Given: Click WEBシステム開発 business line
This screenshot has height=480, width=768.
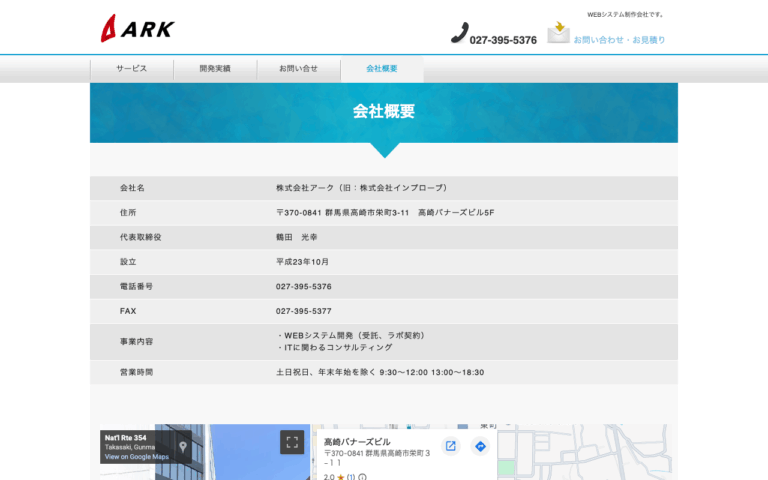Looking at the screenshot, I should click(352, 336).
